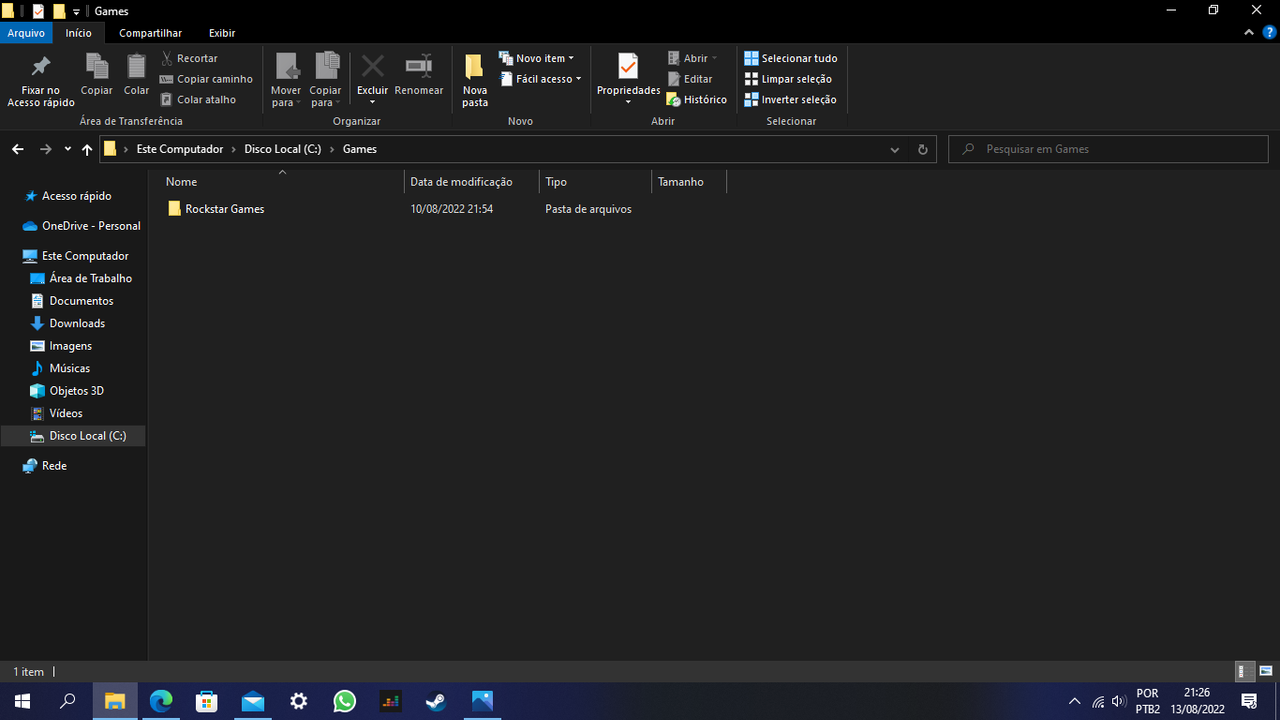Switch to large icons view toggle
This screenshot has height=720, width=1280.
pyautogui.click(x=1266, y=671)
